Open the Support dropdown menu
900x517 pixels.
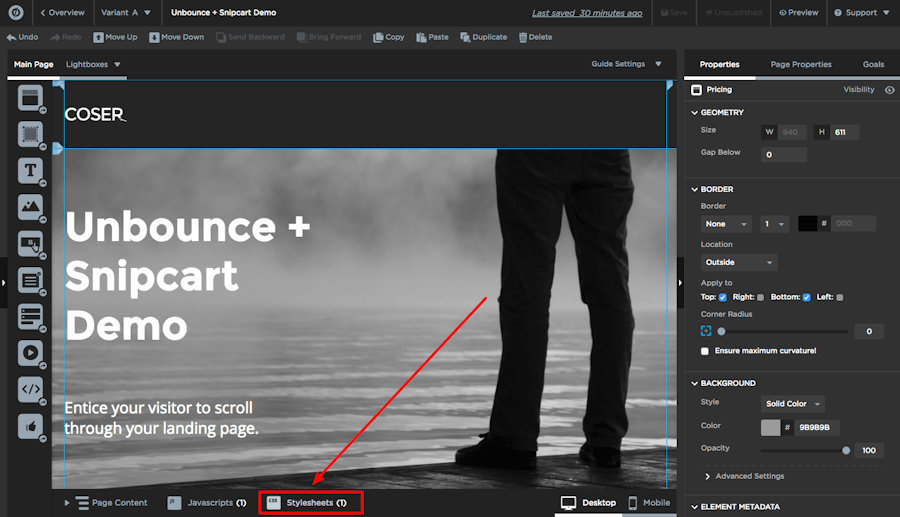862,13
